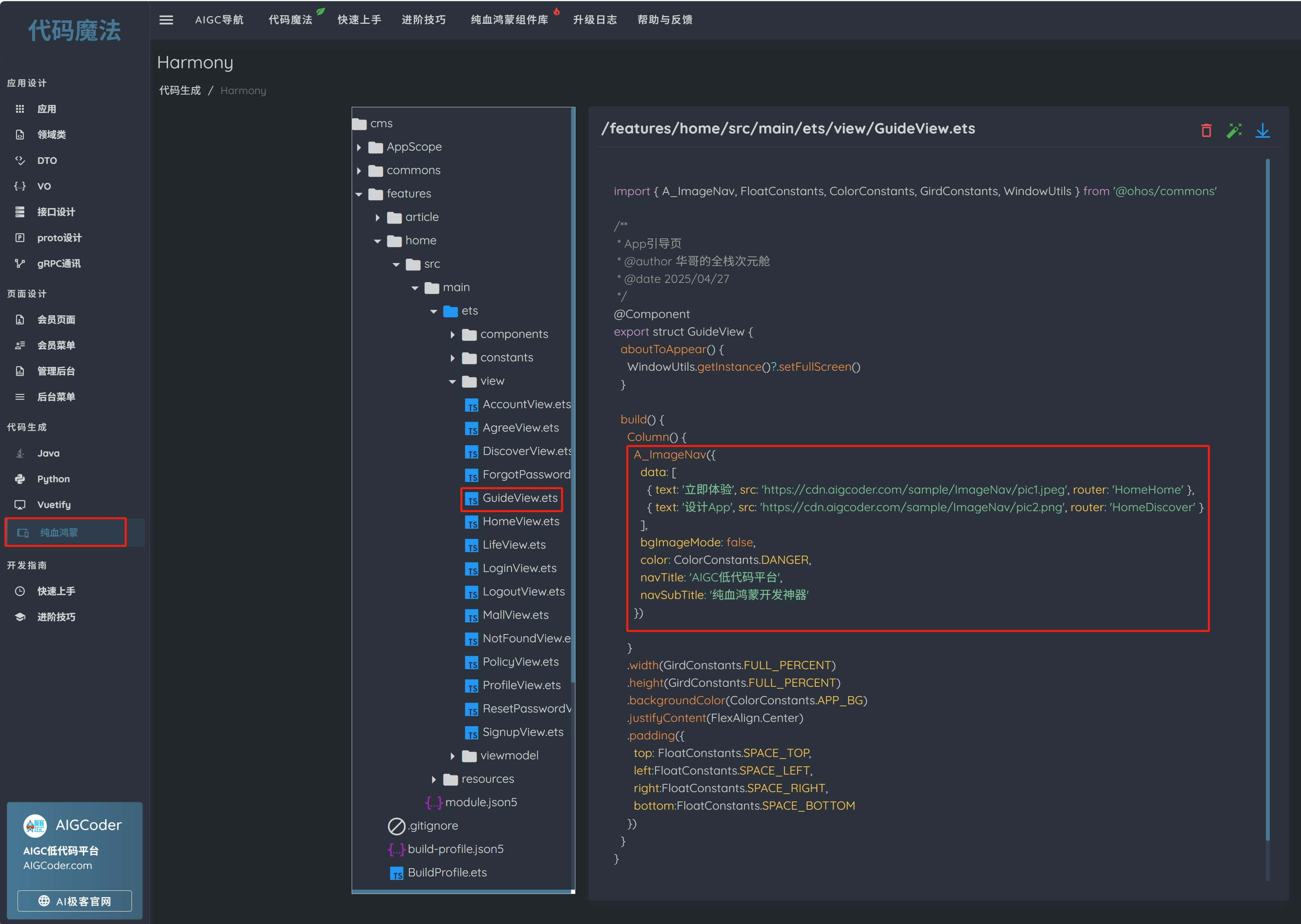Click the code panel vertical scrollbar
The image size is (1301, 924).
(1267, 501)
